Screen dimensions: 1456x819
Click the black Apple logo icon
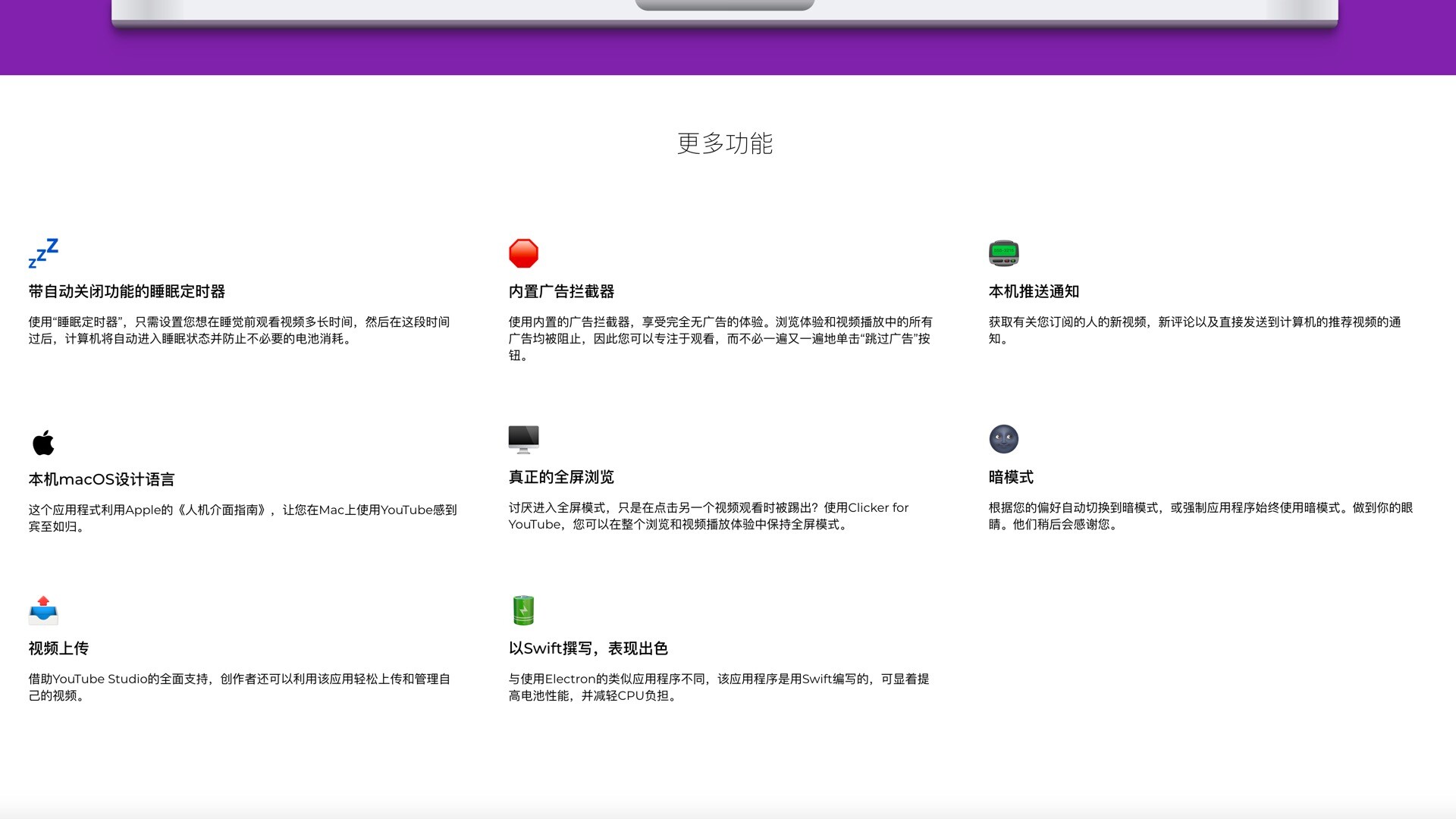tap(43, 442)
